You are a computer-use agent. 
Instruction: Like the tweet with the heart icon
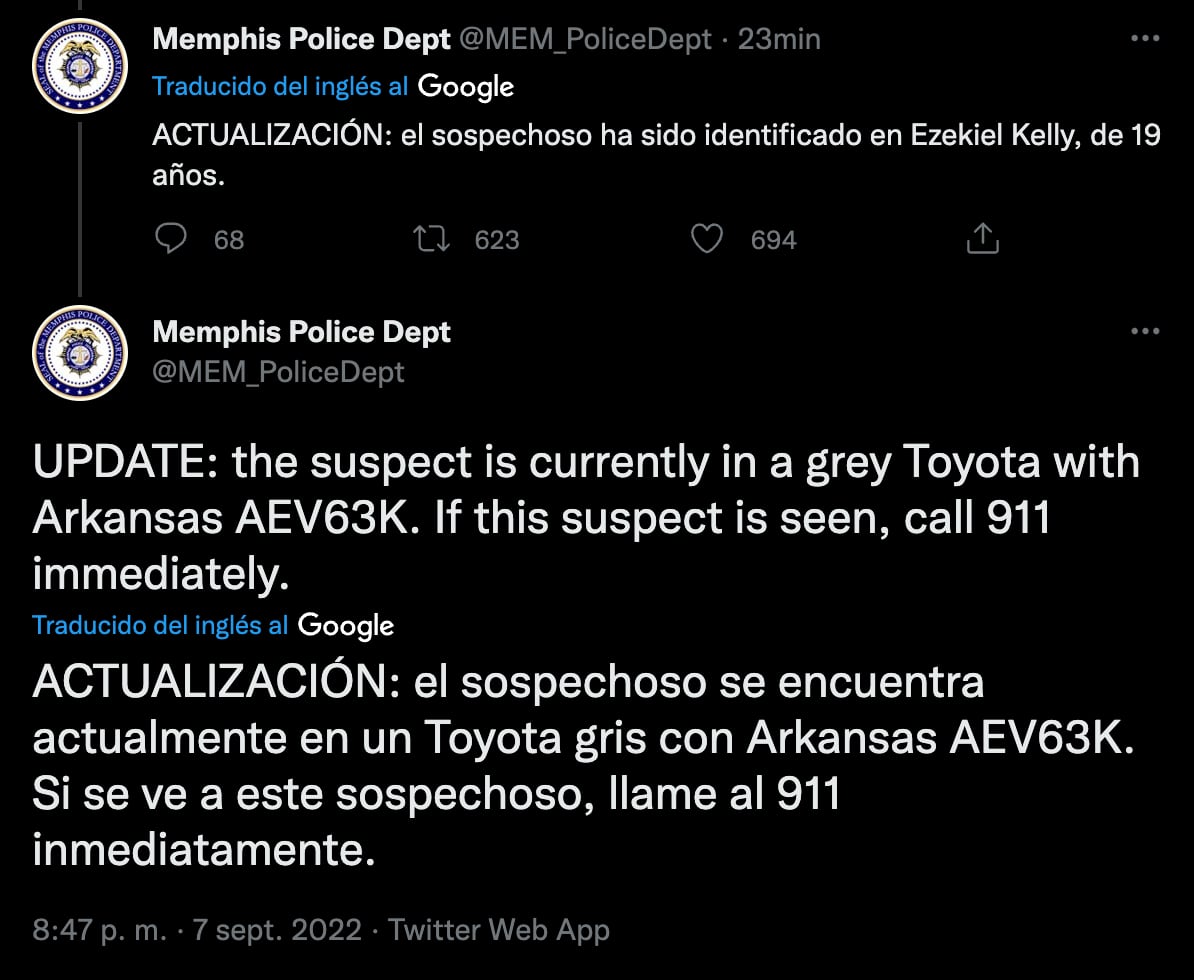click(x=707, y=239)
